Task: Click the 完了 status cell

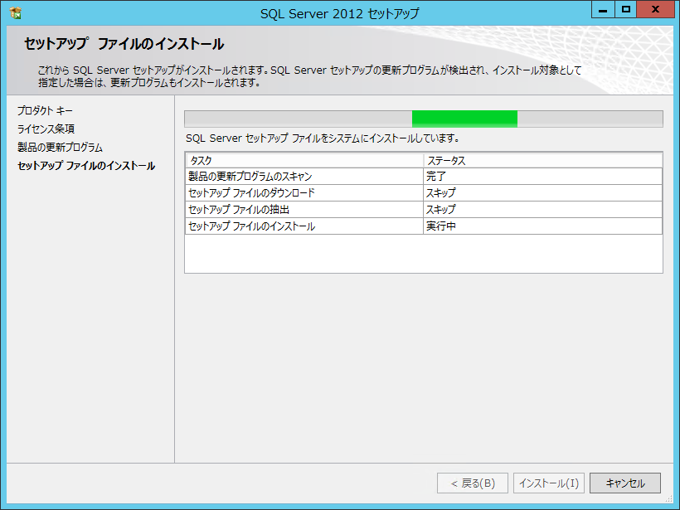Action: coord(543,177)
